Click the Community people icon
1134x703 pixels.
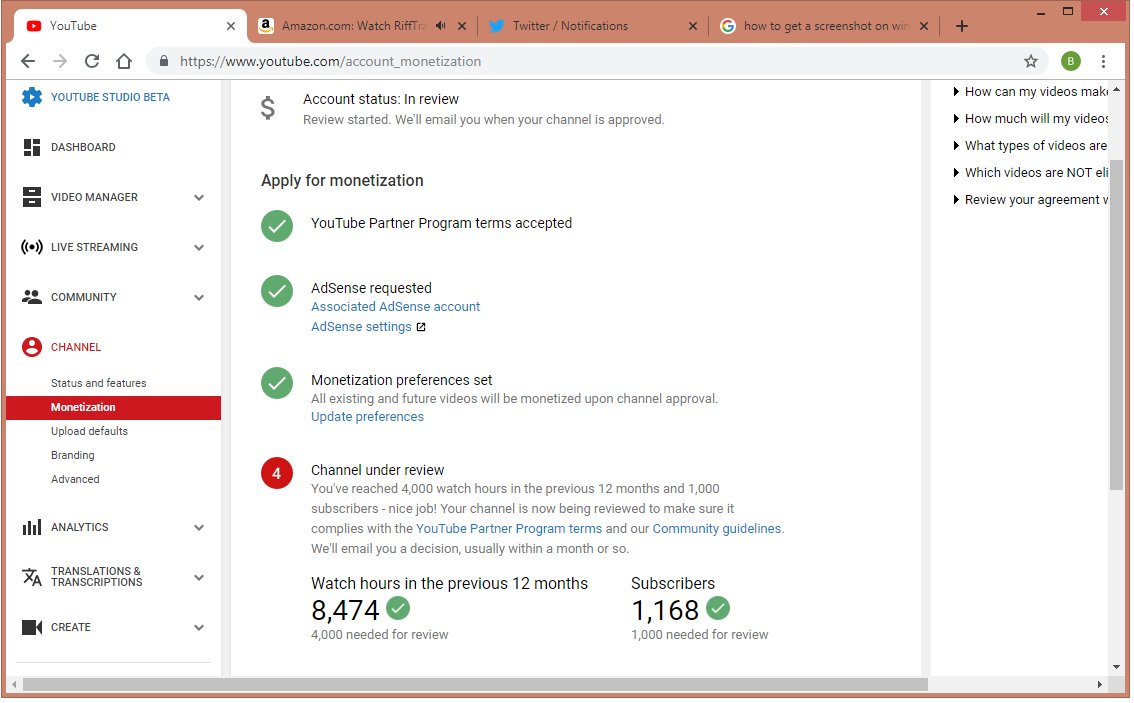point(32,297)
